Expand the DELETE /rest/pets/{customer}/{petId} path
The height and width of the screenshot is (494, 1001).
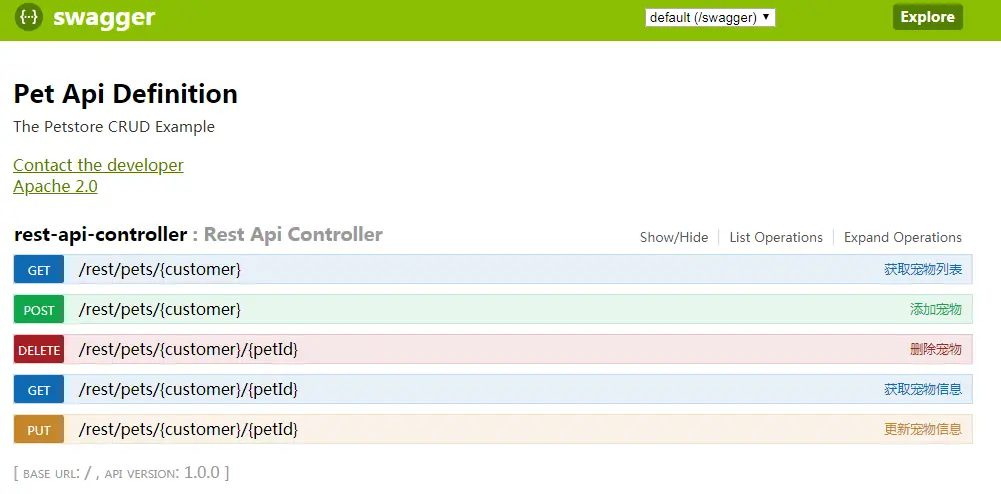pos(188,350)
